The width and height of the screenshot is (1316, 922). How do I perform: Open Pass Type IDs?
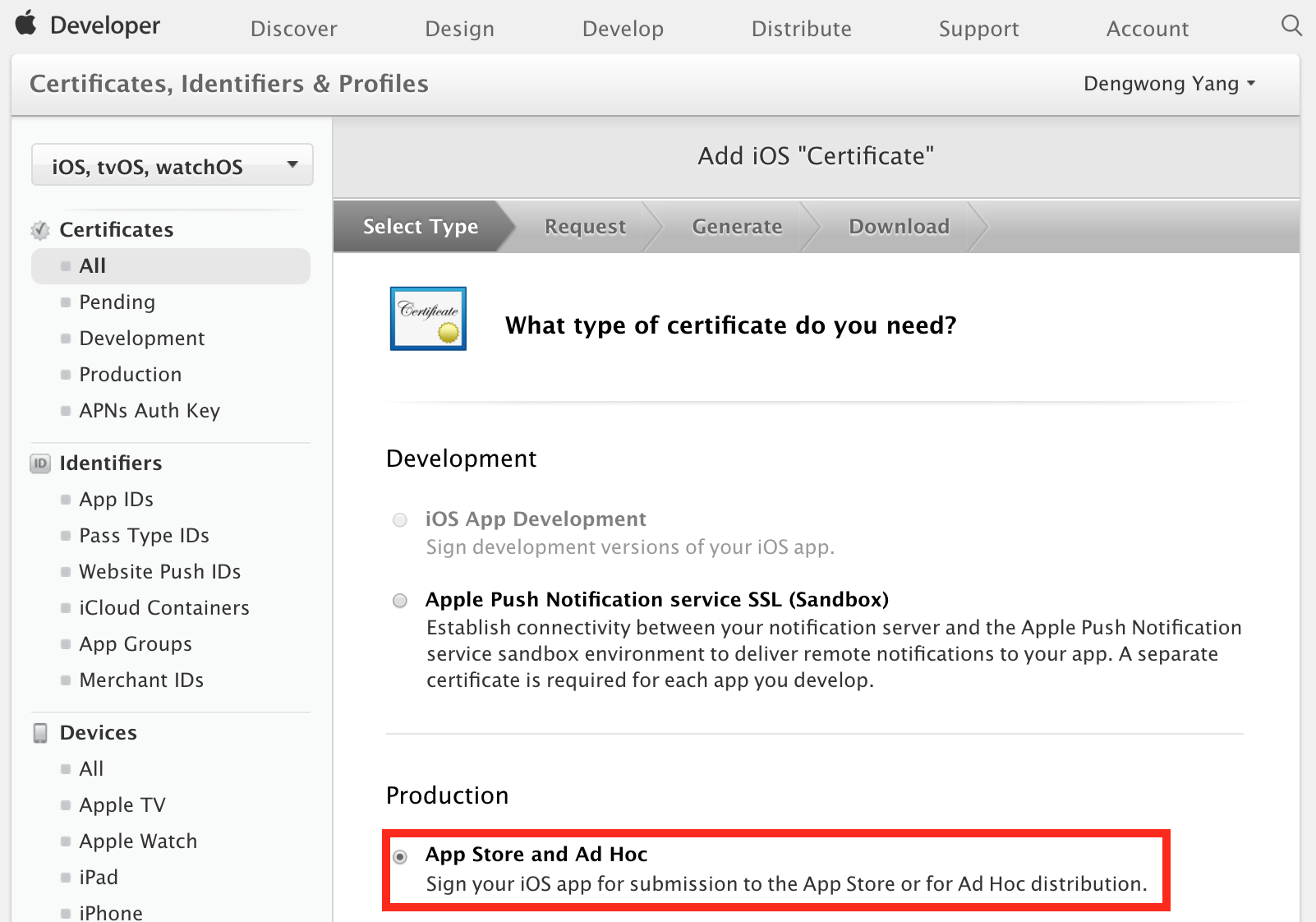(x=145, y=536)
